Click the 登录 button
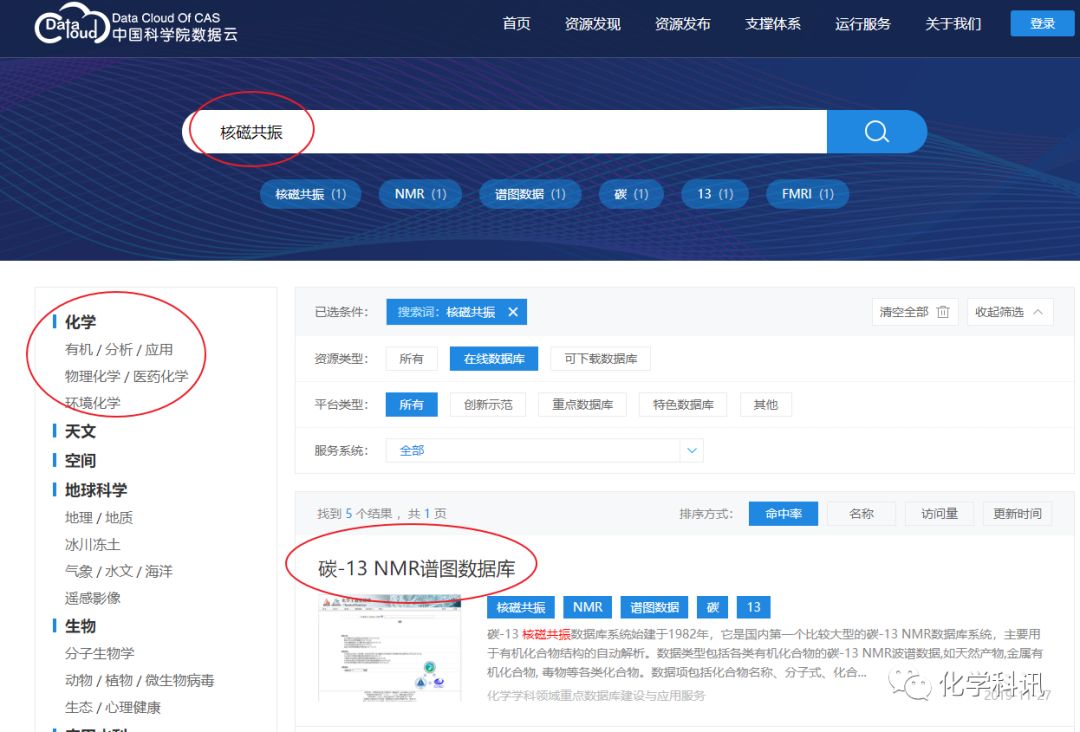1080x732 pixels. click(1042, 24)
